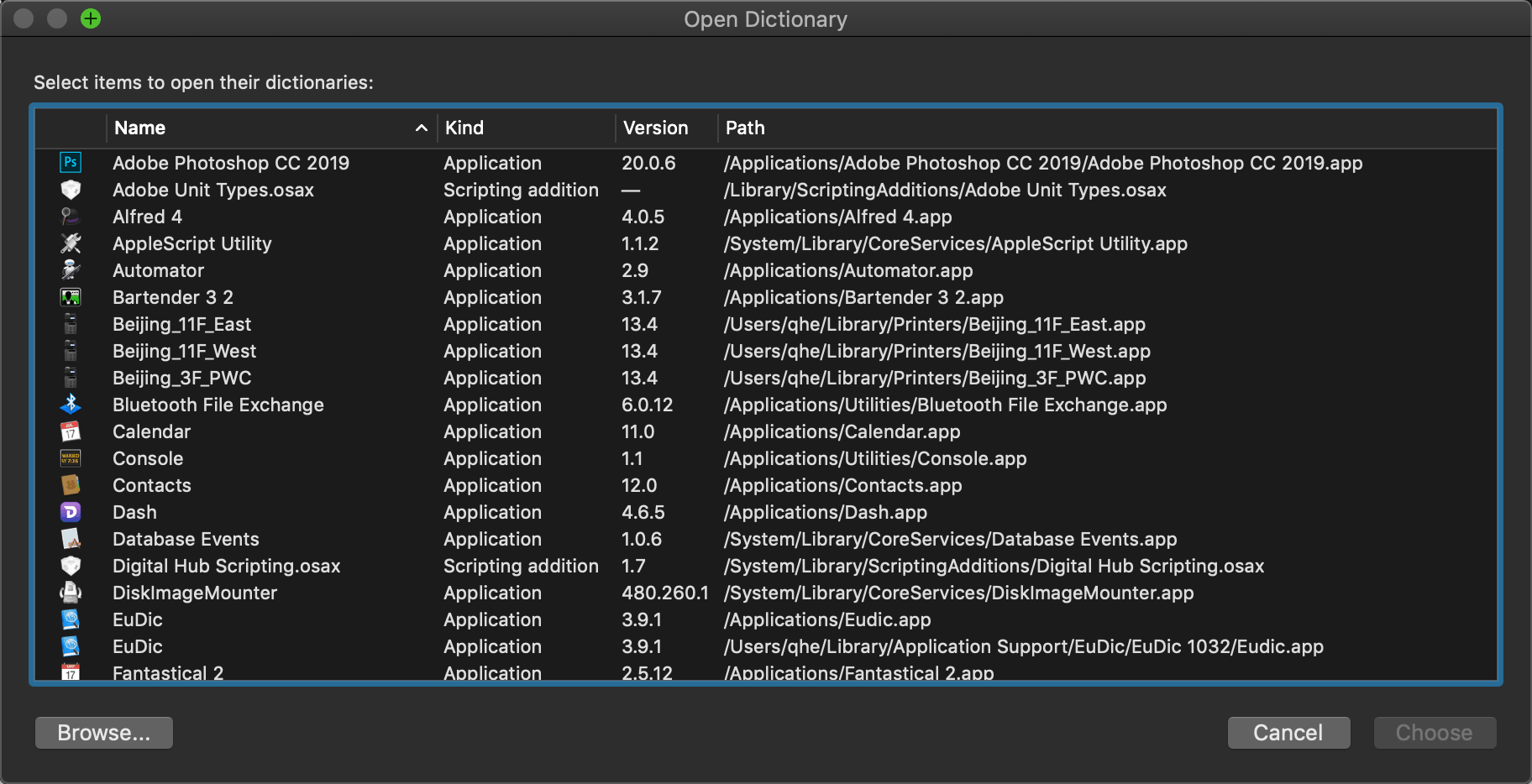This screenshot has height=784, width=1532.
Task: Click the Beijing_3F_PWC printer icon
Action: 71,378
